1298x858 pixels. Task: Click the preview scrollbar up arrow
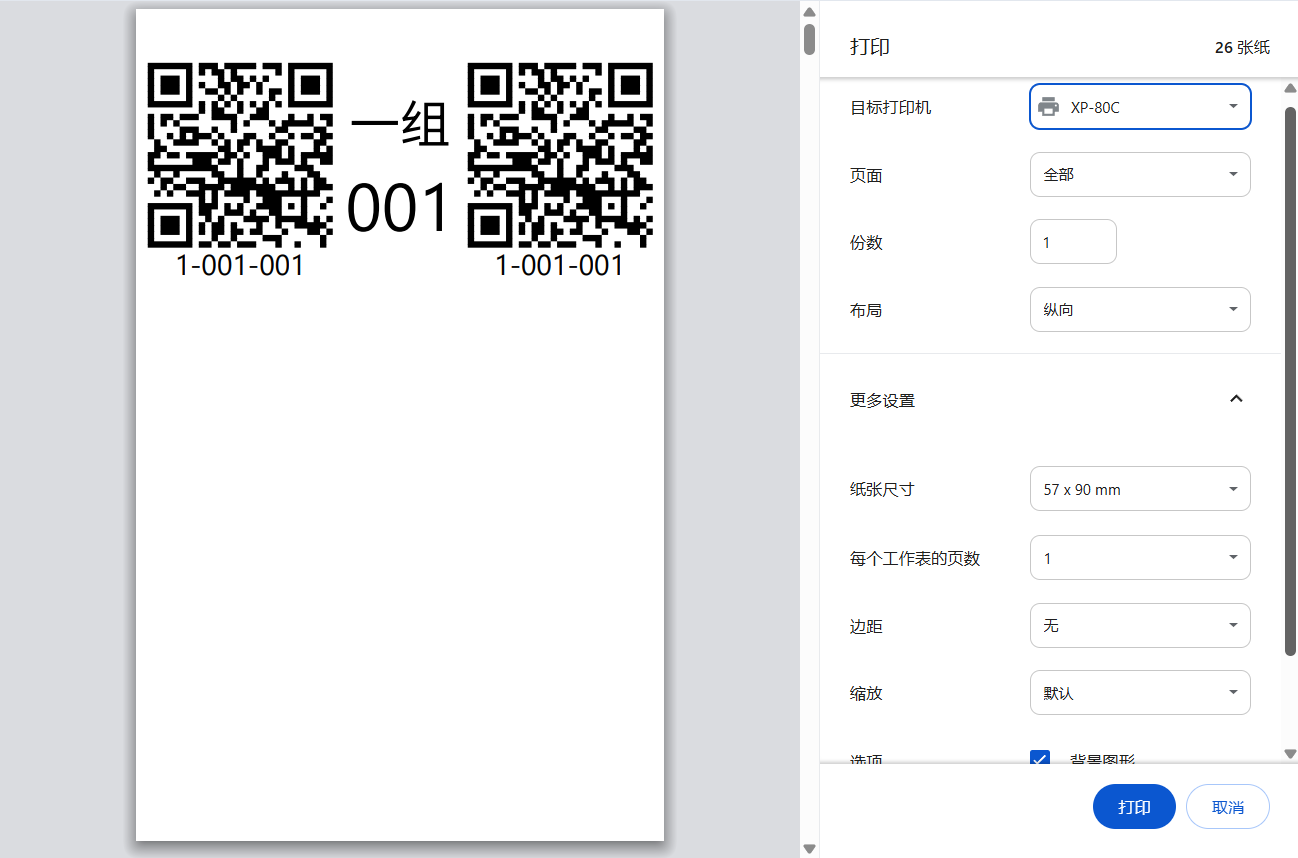coord(810,12)
